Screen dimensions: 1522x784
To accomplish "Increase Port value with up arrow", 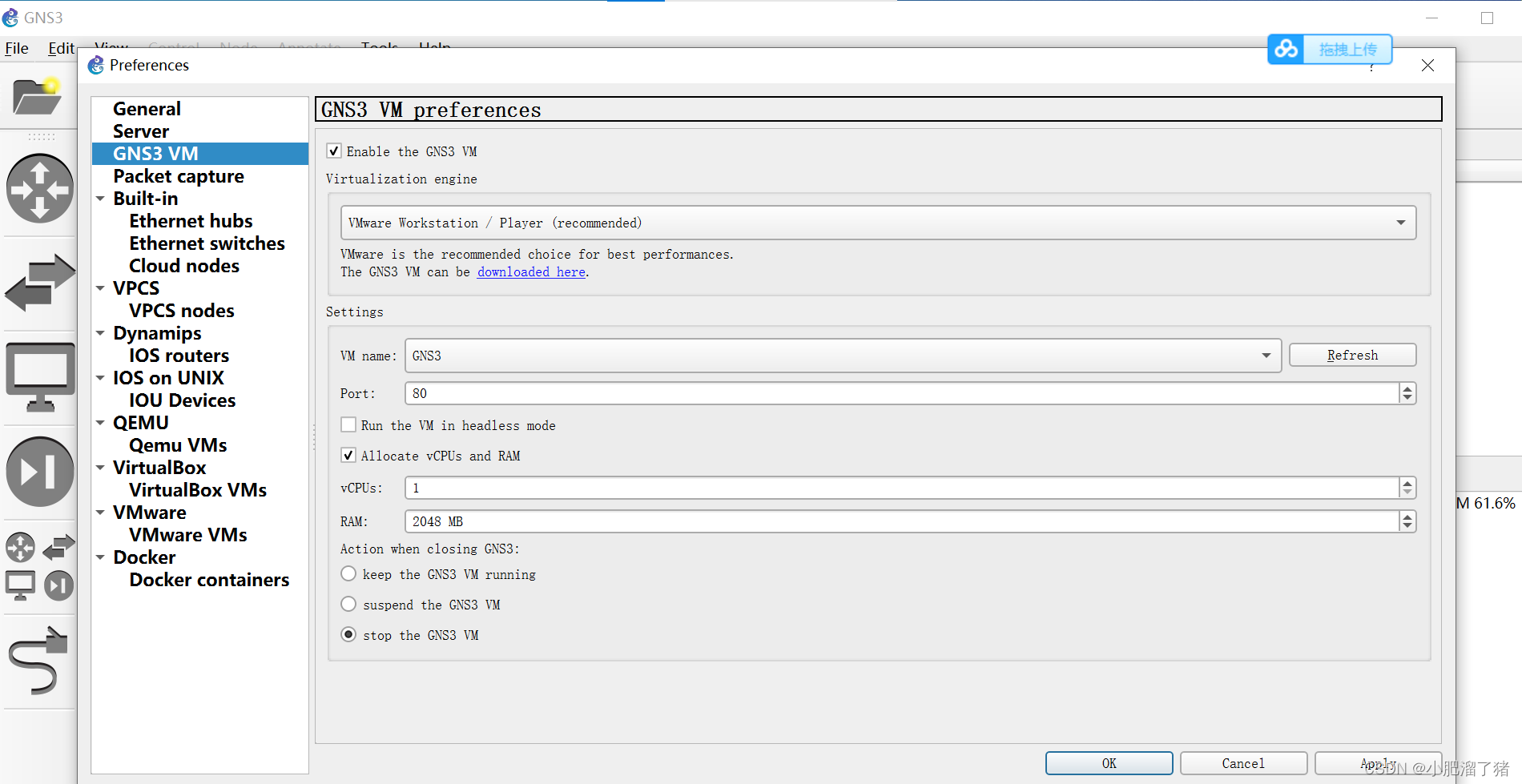I will click(x=1407, y=388).
